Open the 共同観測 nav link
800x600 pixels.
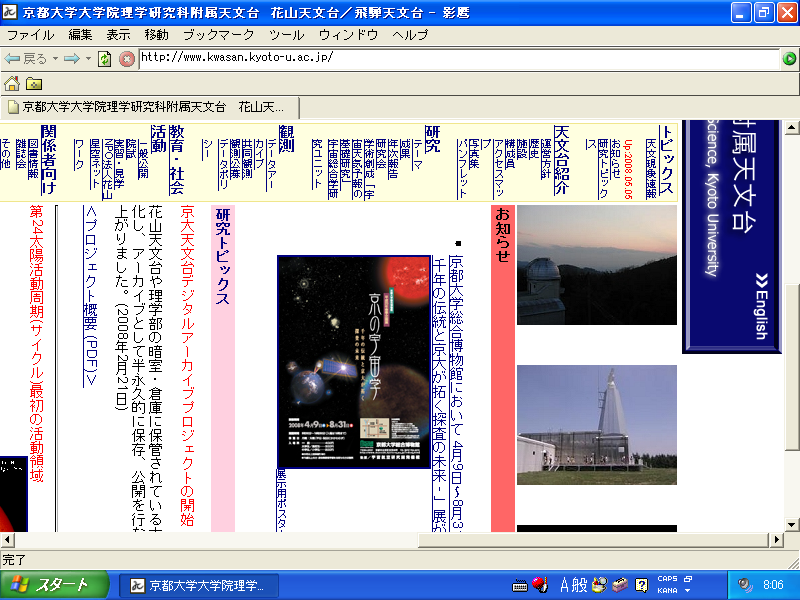click(247, 158)
